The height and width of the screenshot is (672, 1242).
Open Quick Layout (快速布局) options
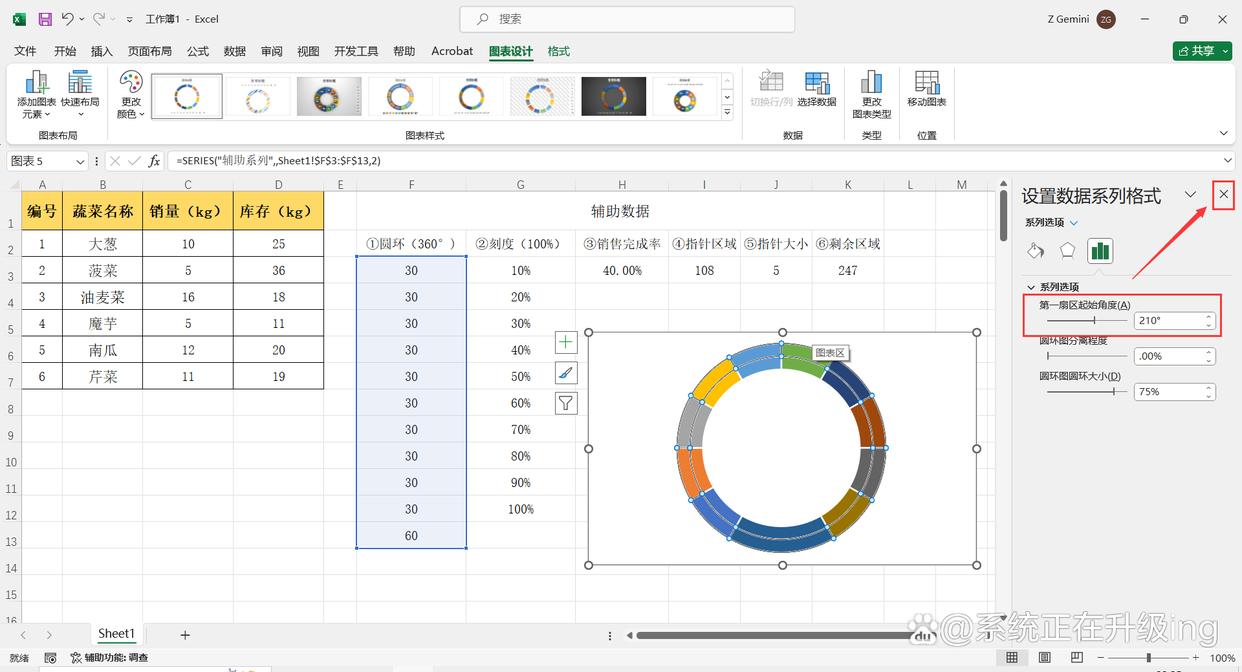click(80, 95)
